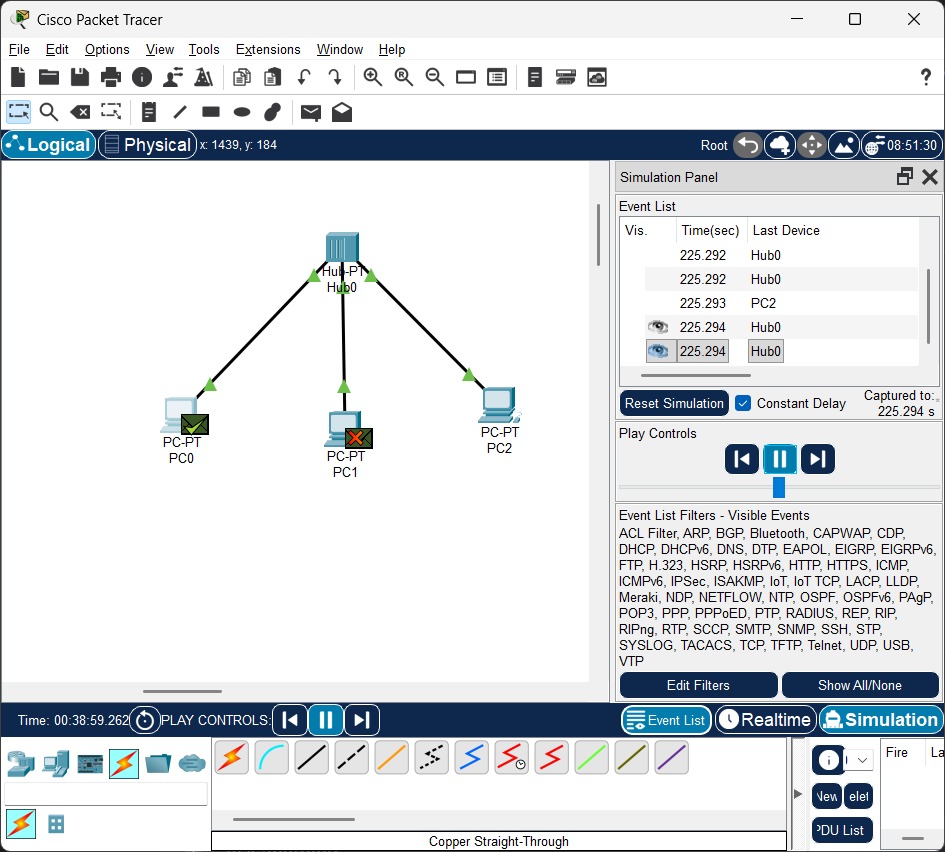The height and width of the screenshot is (852, 945).
Task: Expand the PDU list panel arrow
Action: [797, 794]
